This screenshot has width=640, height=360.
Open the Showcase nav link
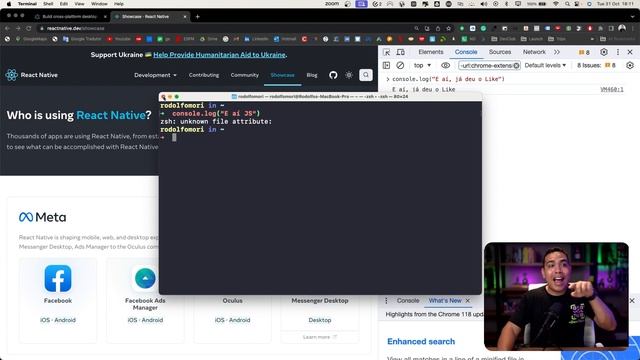[x=282, y=75]
